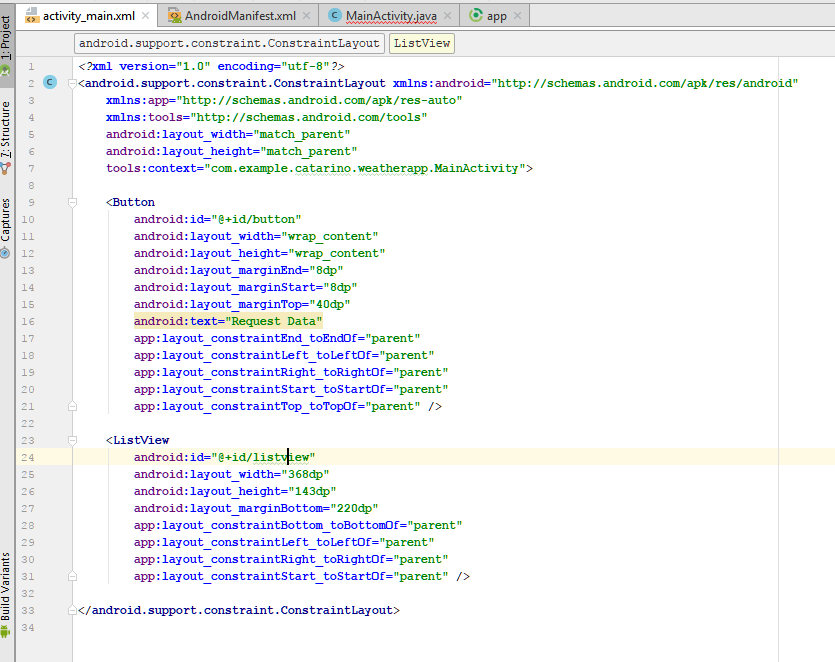Viewport: 835px width, 662px height.
Task: Click the Project panel icon
Action: tap(5, 70)
